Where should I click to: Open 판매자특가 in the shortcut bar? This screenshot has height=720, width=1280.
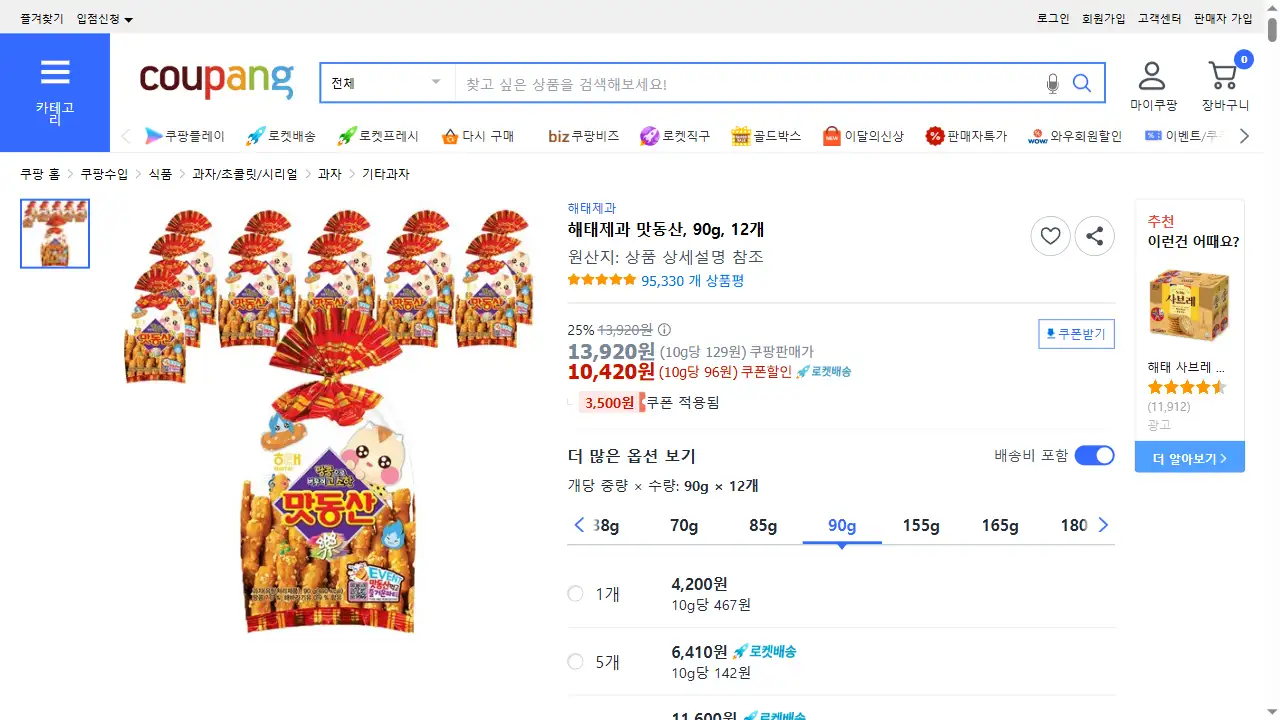(x=966, y=136)
